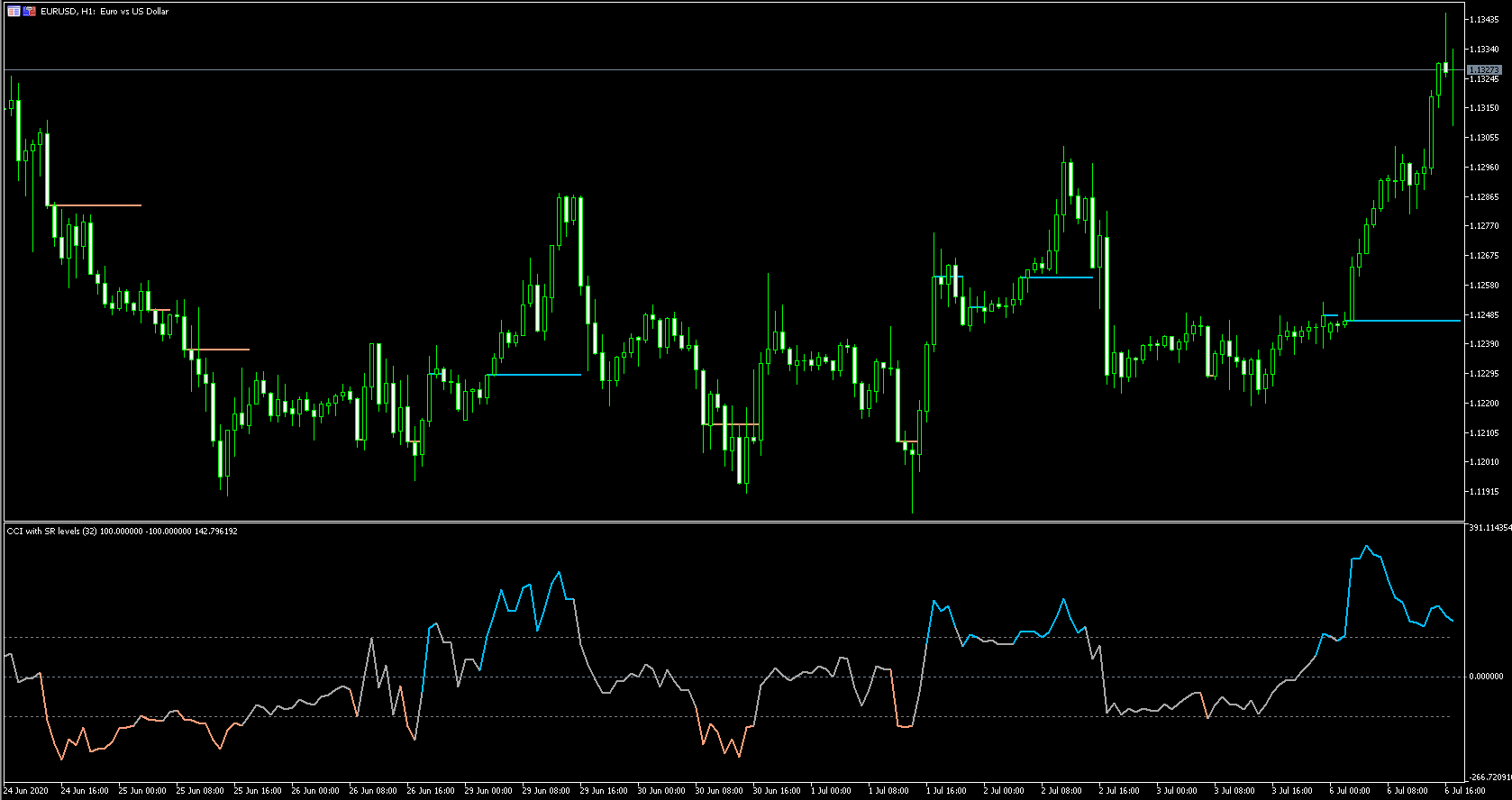Click the 1.11915 price axis label
1512x800 pixels.
point(1484,492)
